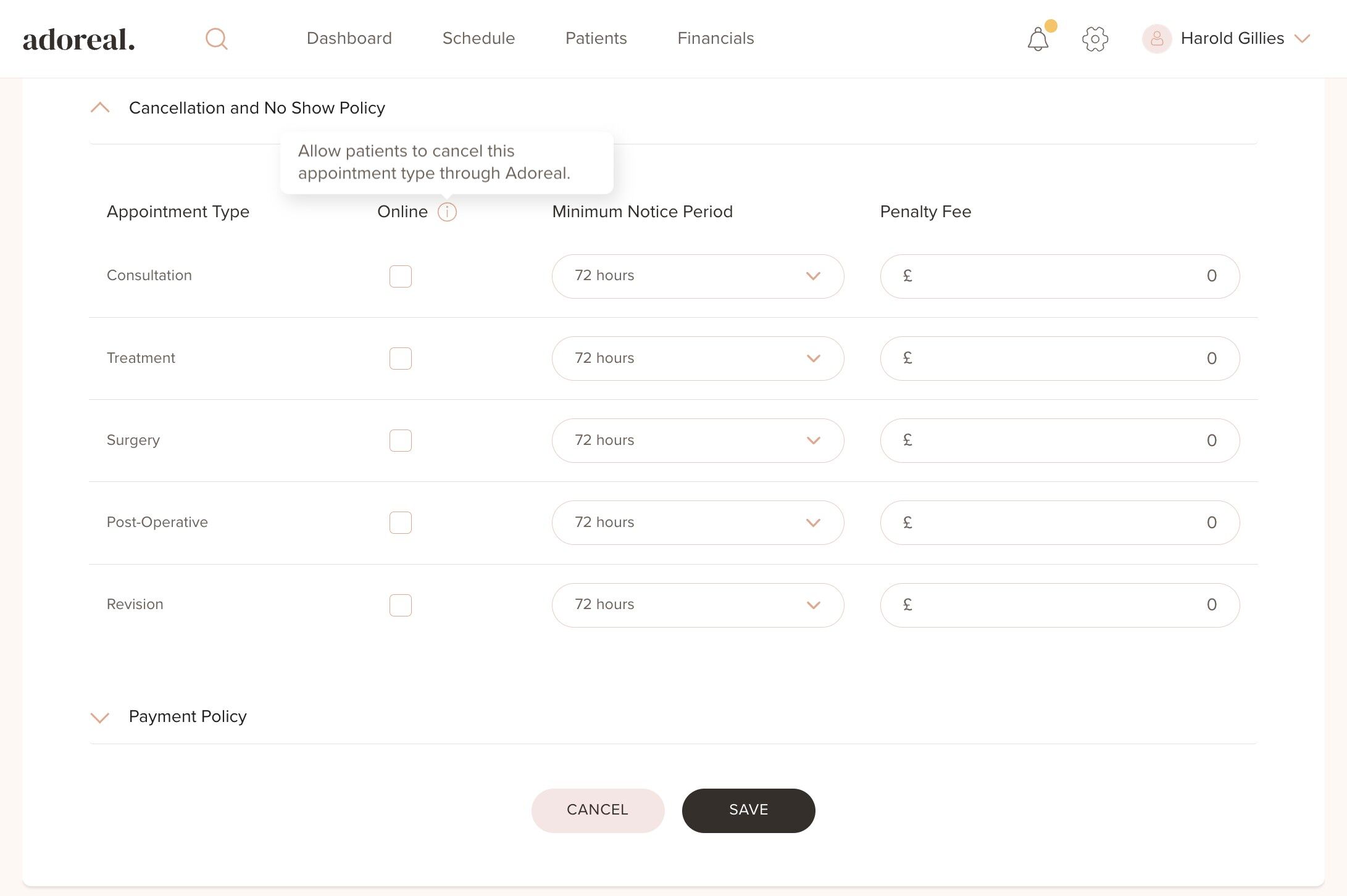Go to the Schedule tab

point(478,38)
